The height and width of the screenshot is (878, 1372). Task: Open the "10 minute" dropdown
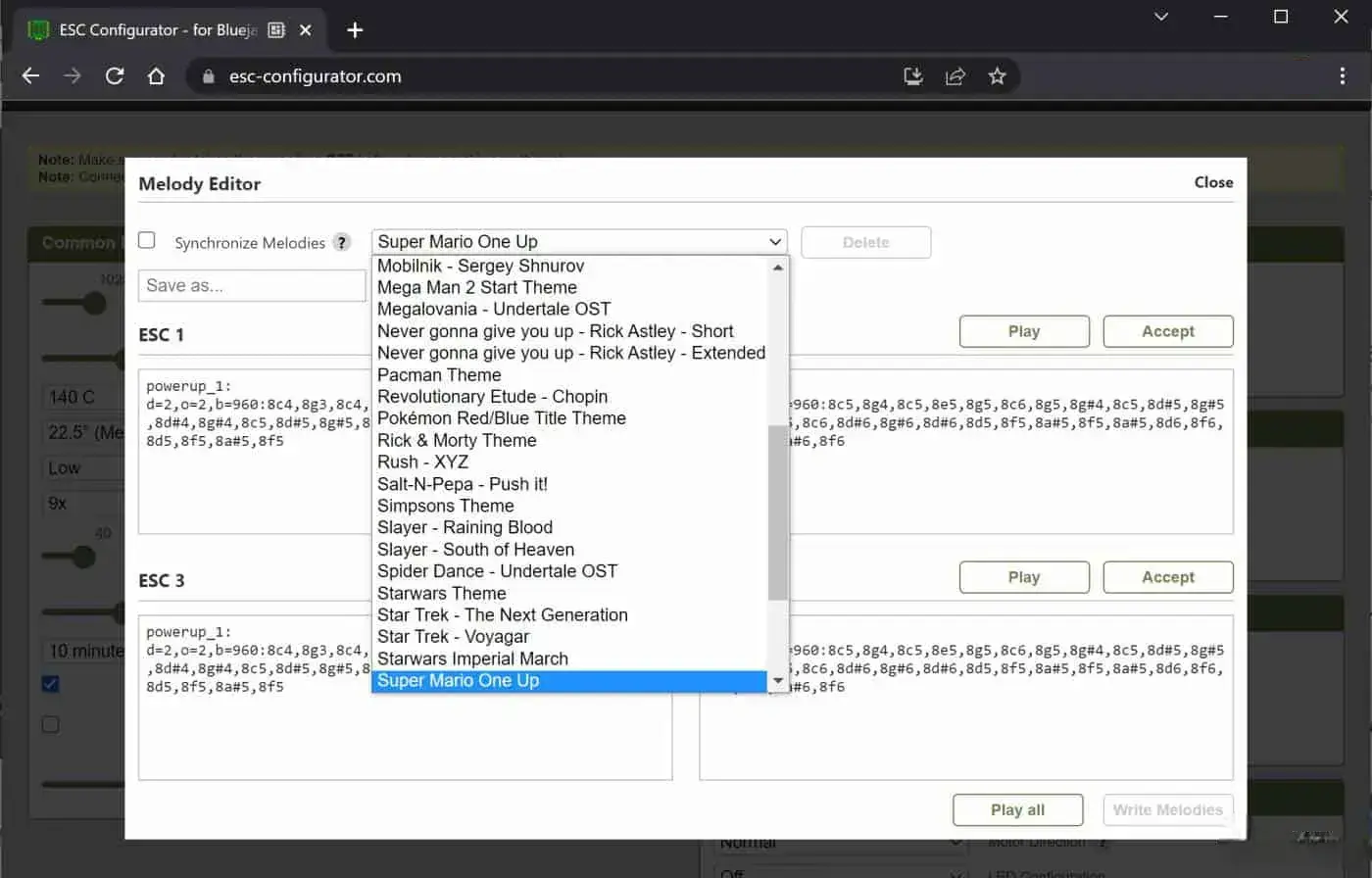pos(85,650)
